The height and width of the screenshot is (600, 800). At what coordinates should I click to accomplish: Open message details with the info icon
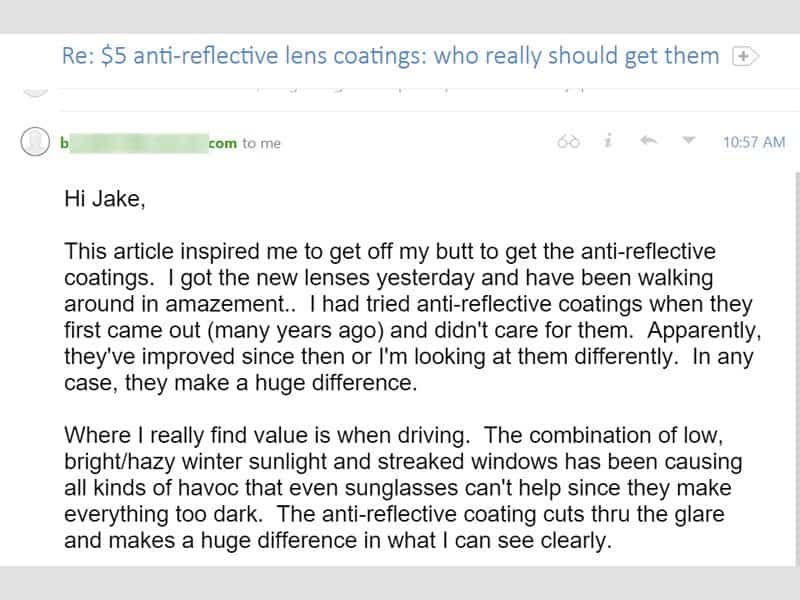tap(607, 142)
